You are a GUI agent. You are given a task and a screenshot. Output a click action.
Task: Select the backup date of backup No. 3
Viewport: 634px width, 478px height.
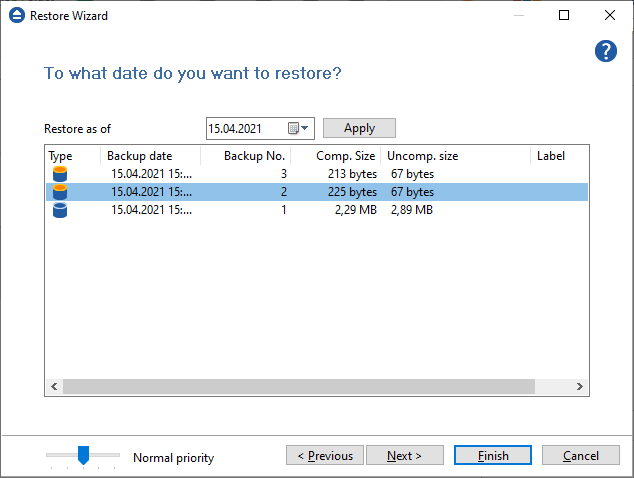pos(151,174)
